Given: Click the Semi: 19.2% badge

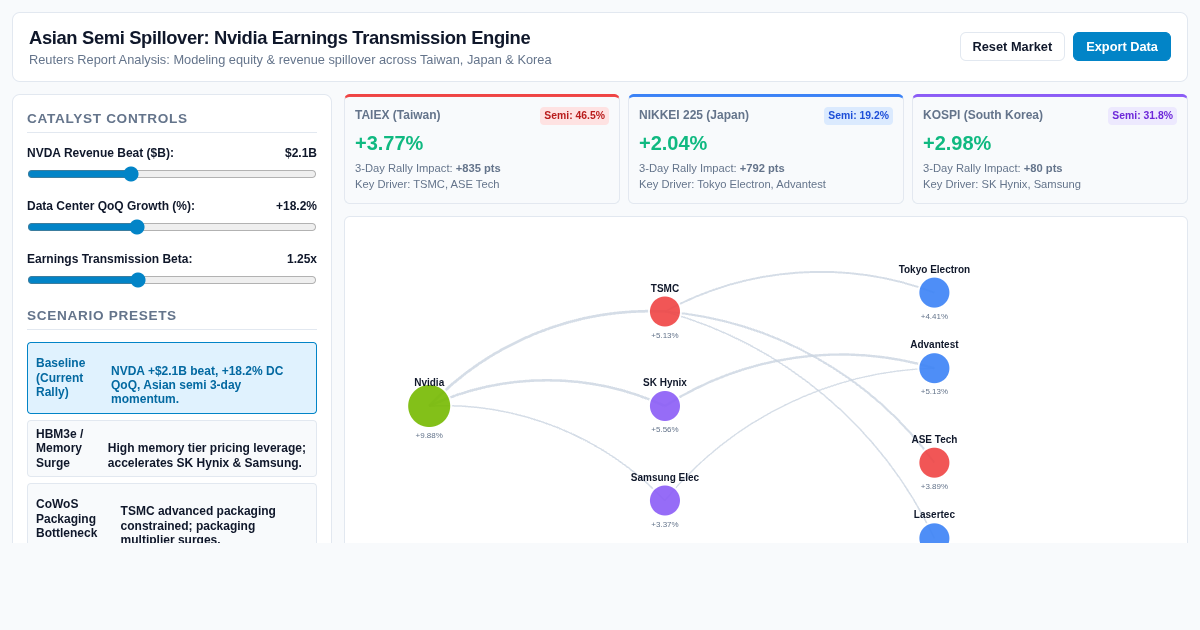Looking at the screenshot, I should pyautogui.click(x=858, y=116).
